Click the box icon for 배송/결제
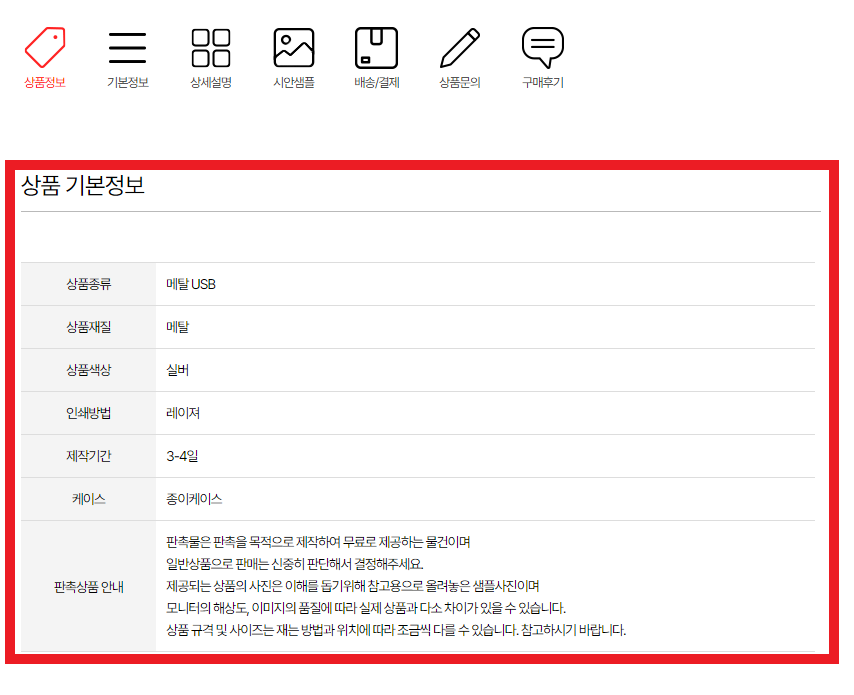The width and height of the screenshot is (854, 695). 376,47
